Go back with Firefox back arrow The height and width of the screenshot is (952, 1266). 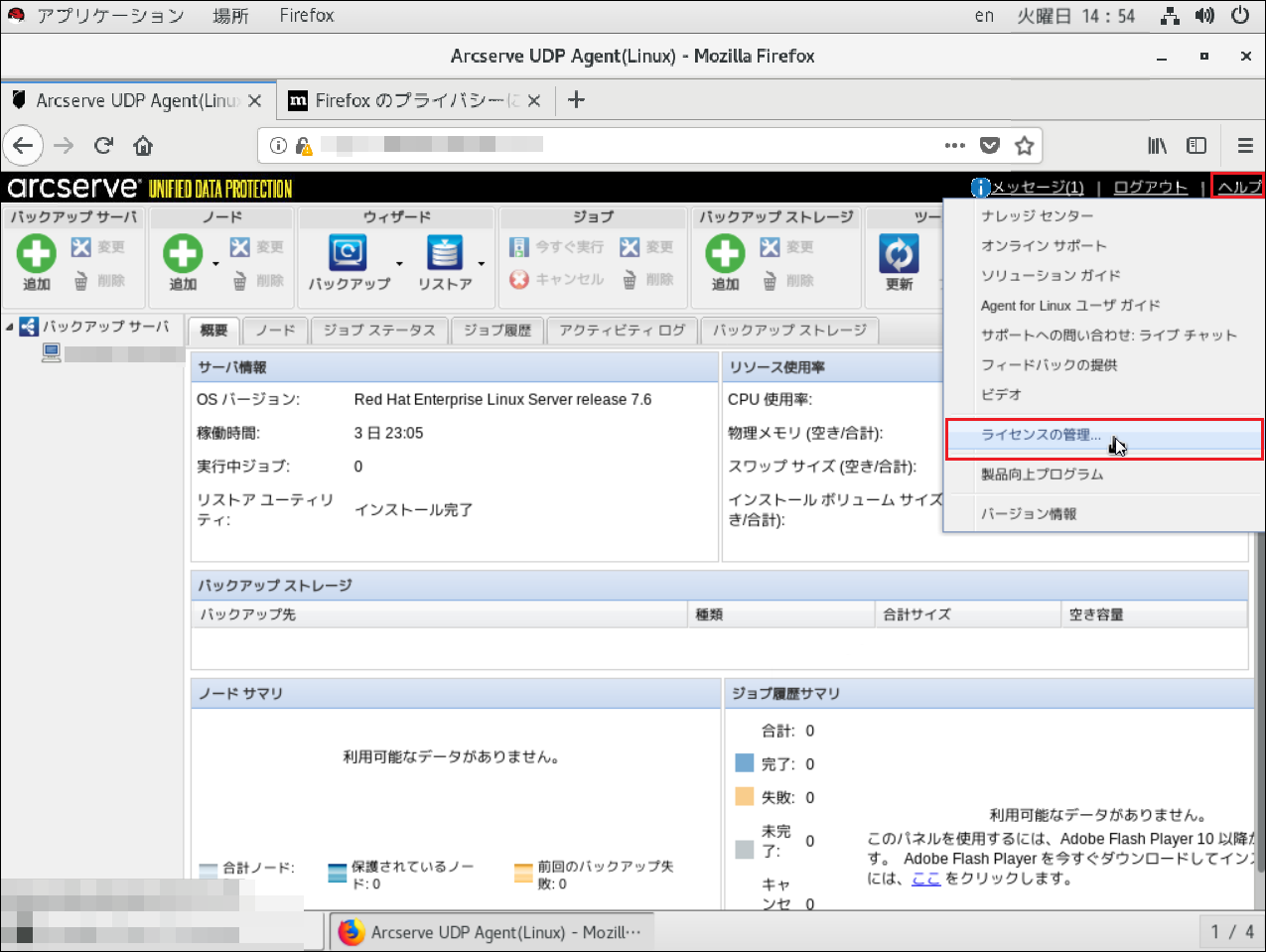(x=23, y=146)
